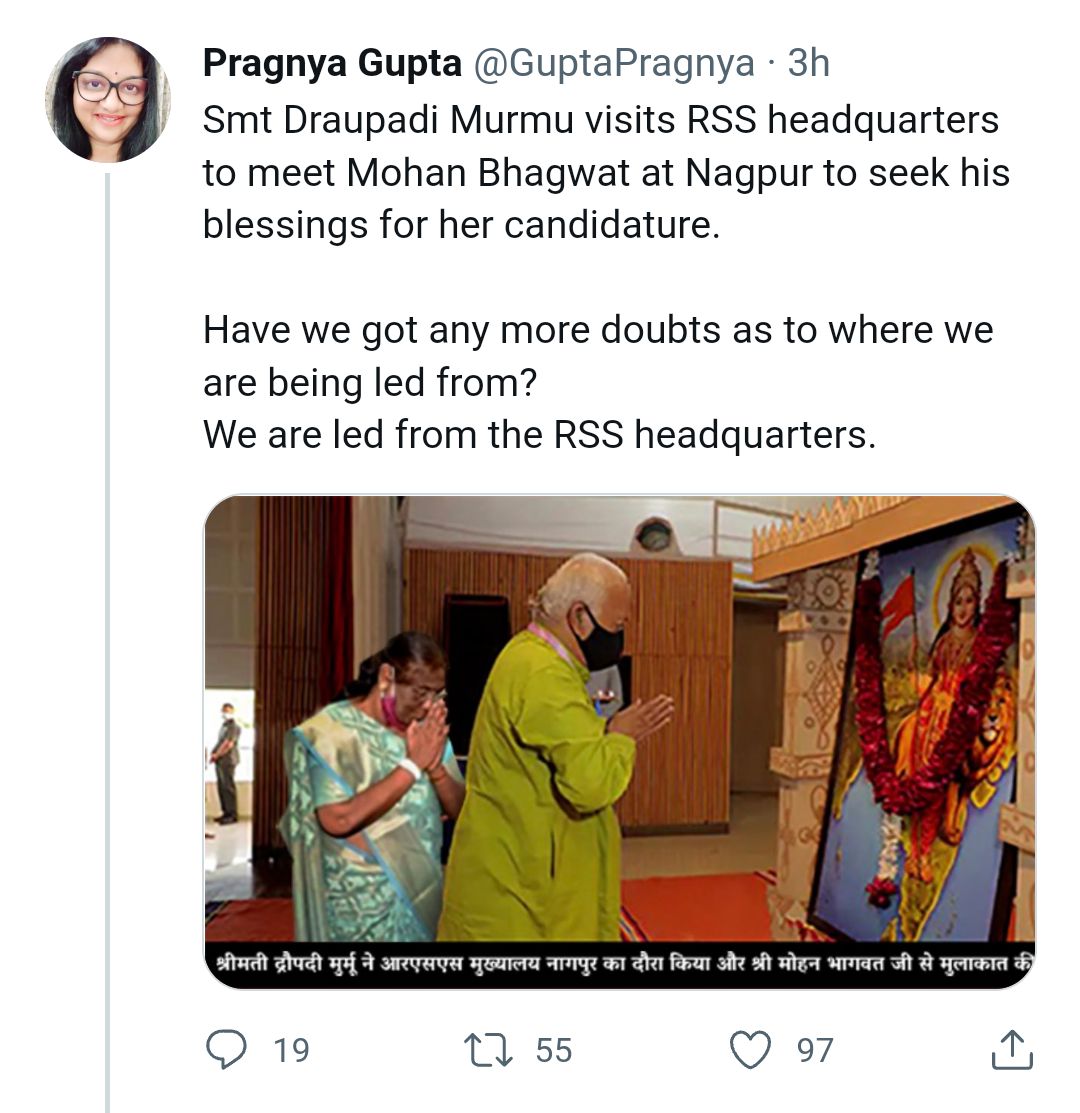
Task: Like the tweet with heart icon
Action: (751, 1050)
